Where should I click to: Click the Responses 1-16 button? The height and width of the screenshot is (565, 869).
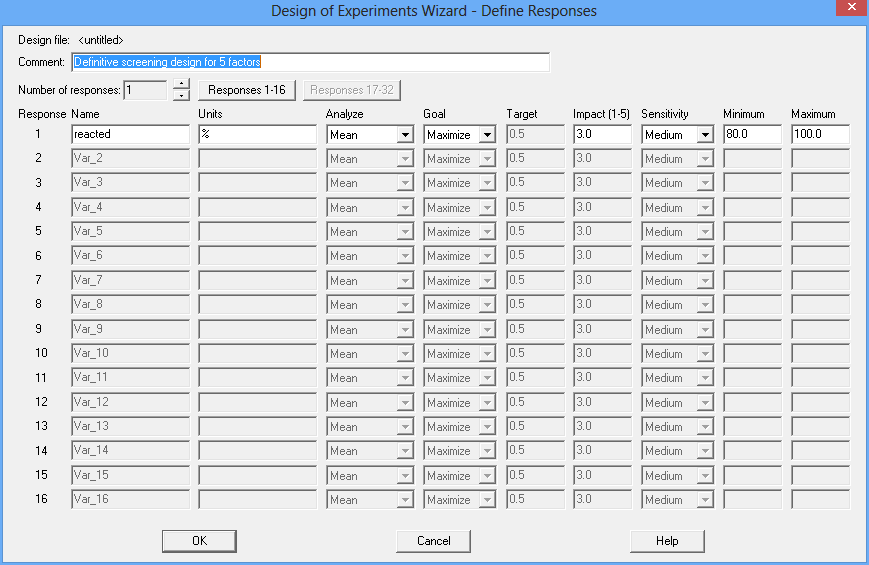246,90
